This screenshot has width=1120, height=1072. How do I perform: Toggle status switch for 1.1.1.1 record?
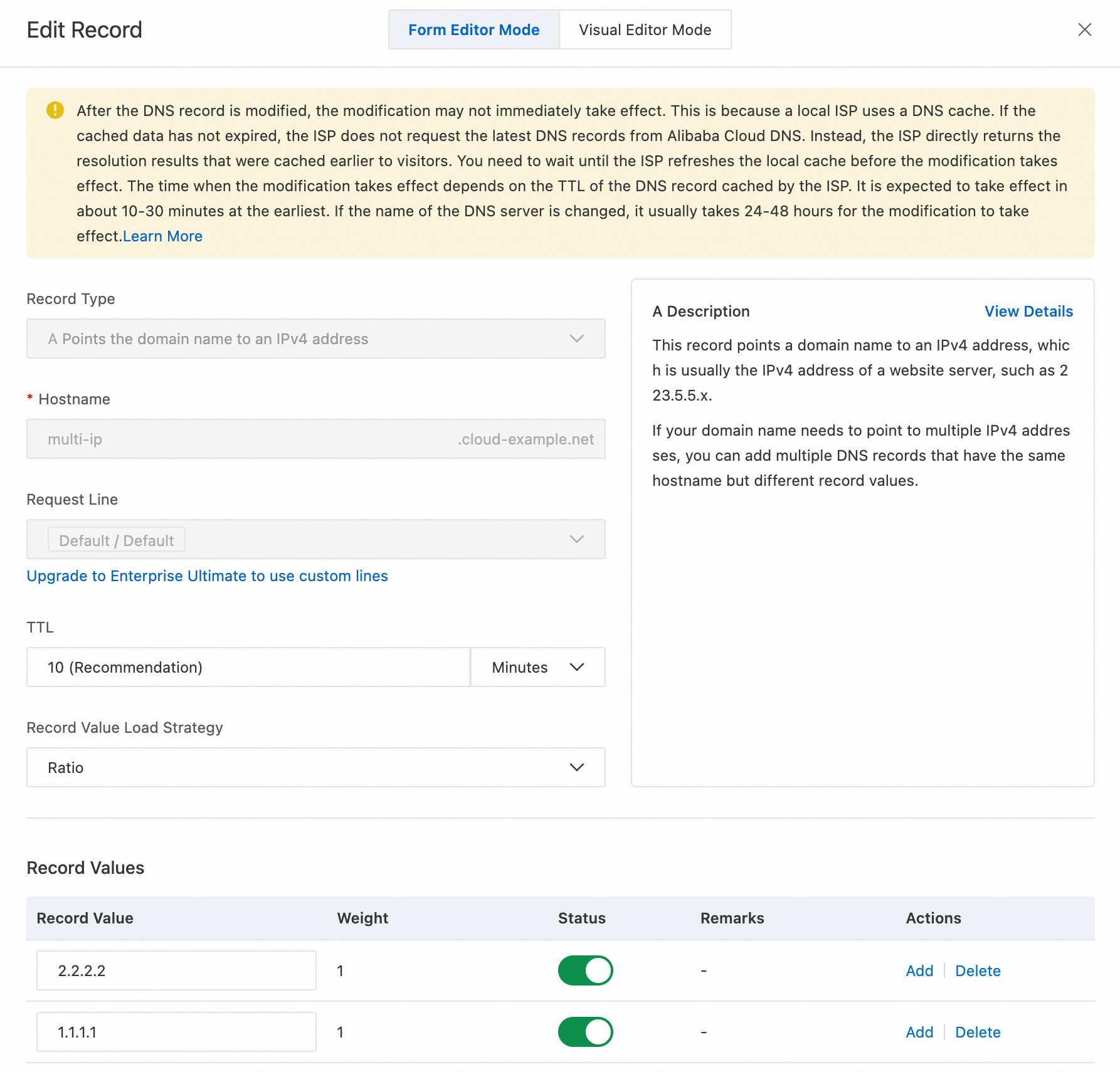(585, 1032)
